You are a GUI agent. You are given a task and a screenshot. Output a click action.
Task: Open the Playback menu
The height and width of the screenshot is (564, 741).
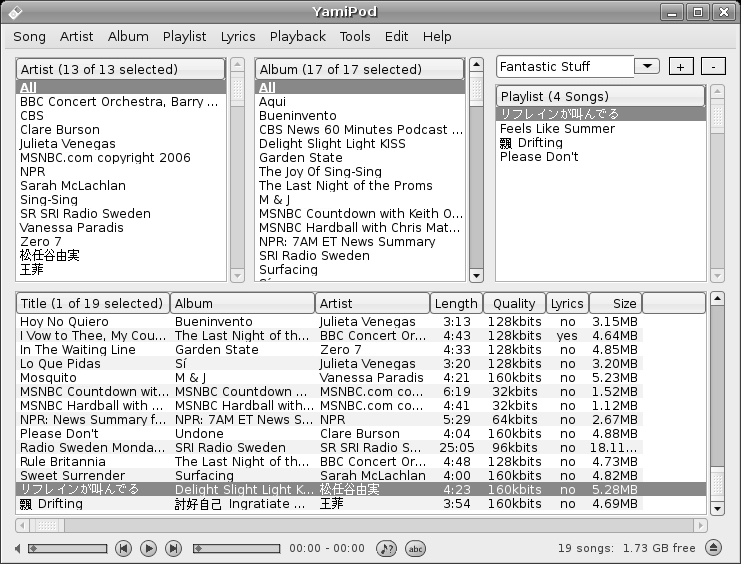pyautogui.click(x=297, y=36)
